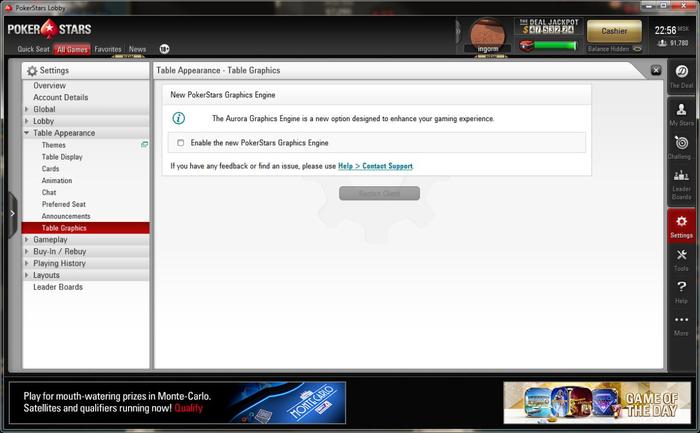Collapse the Table Appearance section

click(x=26, y=133)
